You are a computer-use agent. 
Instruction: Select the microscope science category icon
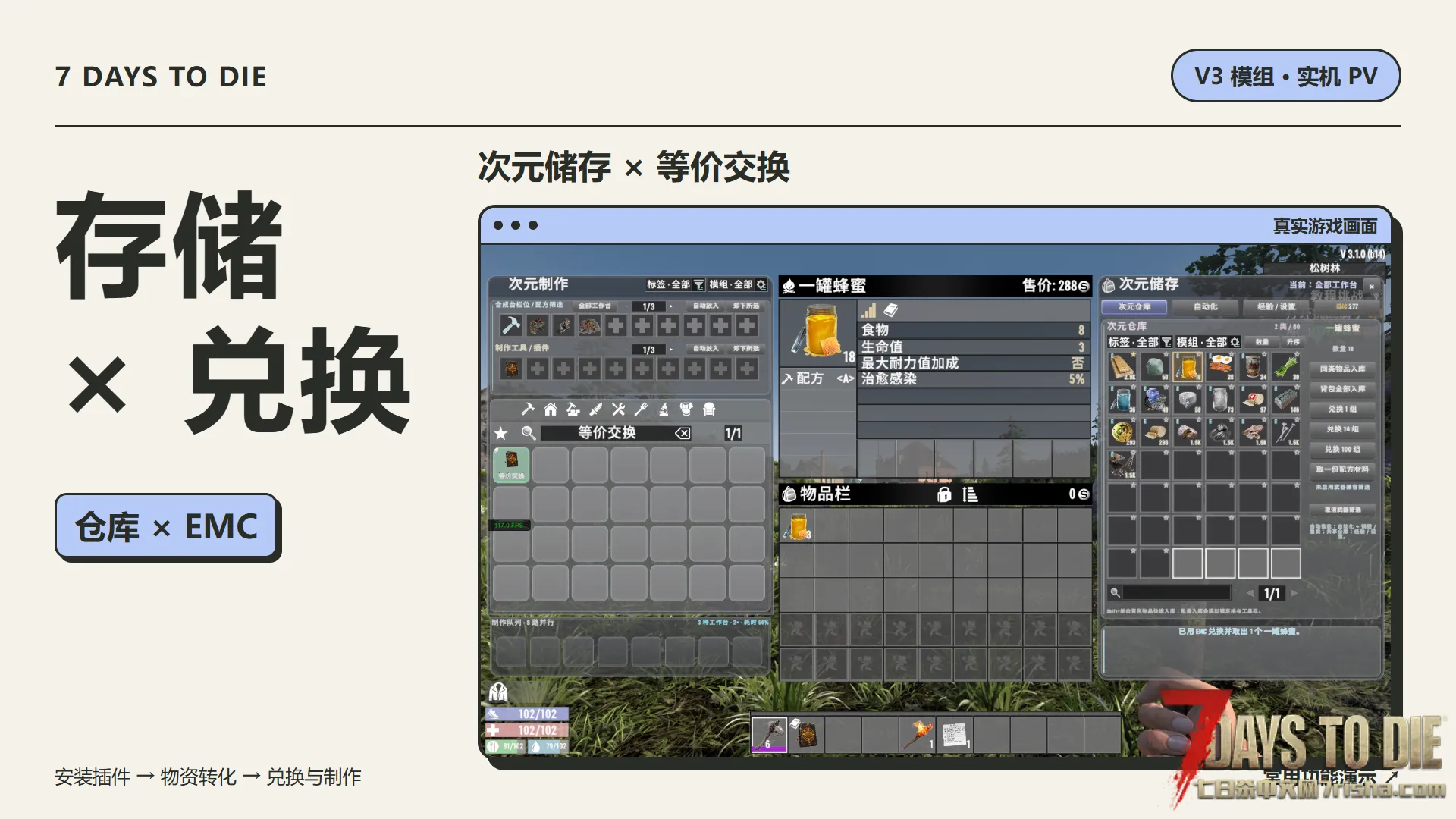pos(664,409)
